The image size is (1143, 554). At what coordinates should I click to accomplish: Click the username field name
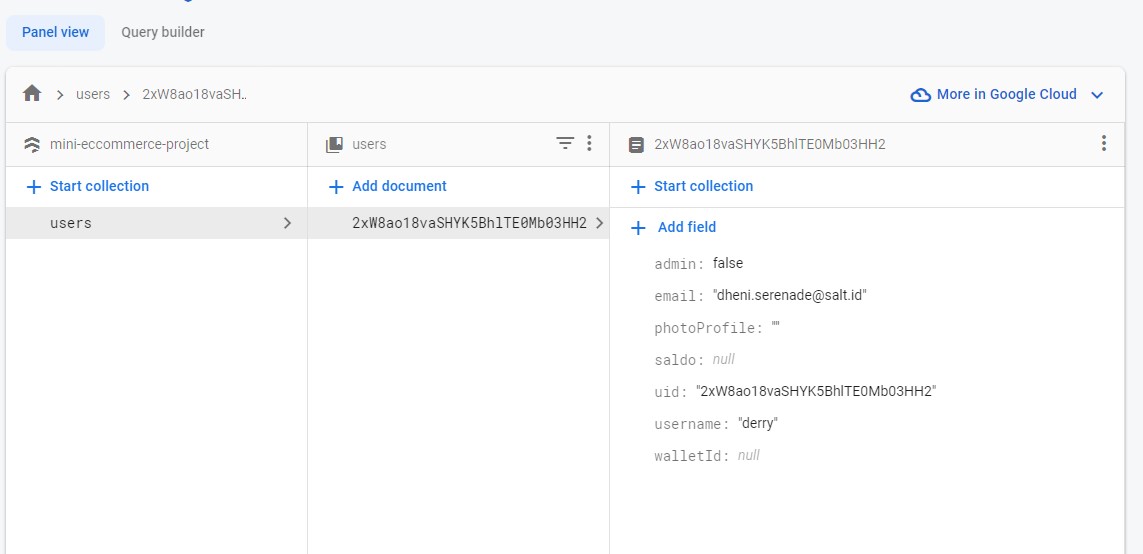point(692,424)
